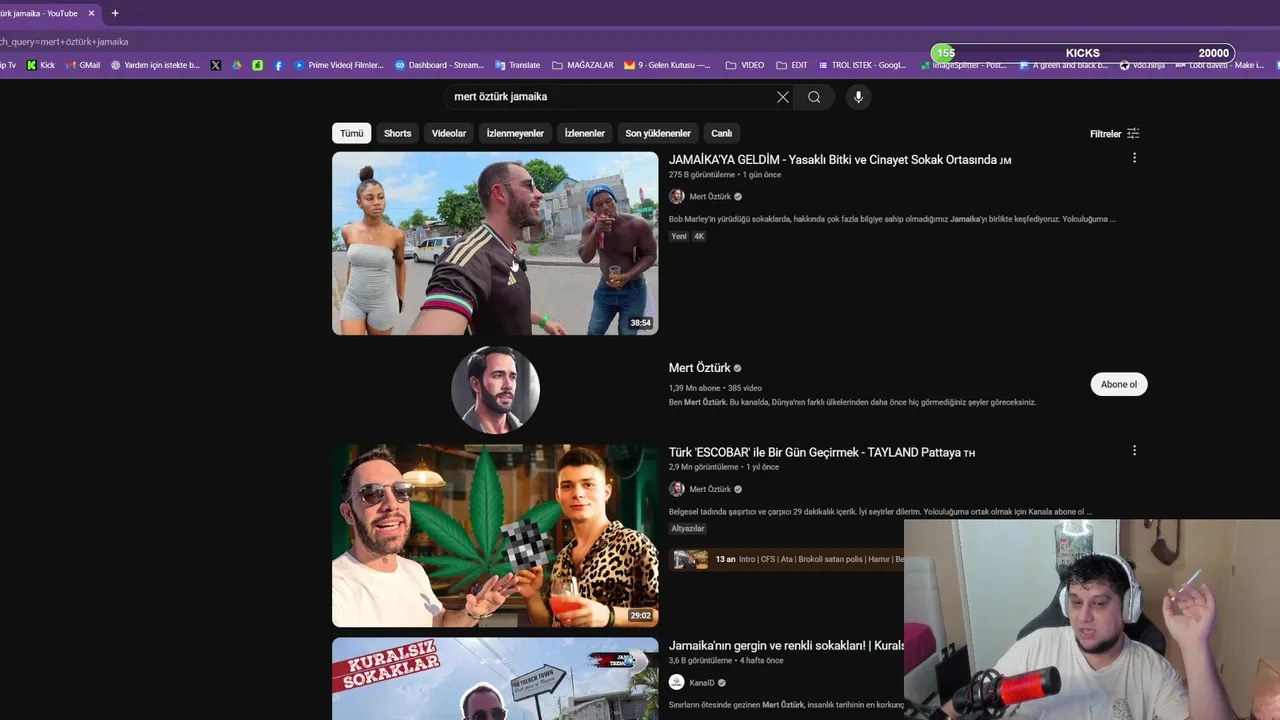Select the İzlenenler filter chip
This screenshot has height=720, width=1280.
coord(585,133)
